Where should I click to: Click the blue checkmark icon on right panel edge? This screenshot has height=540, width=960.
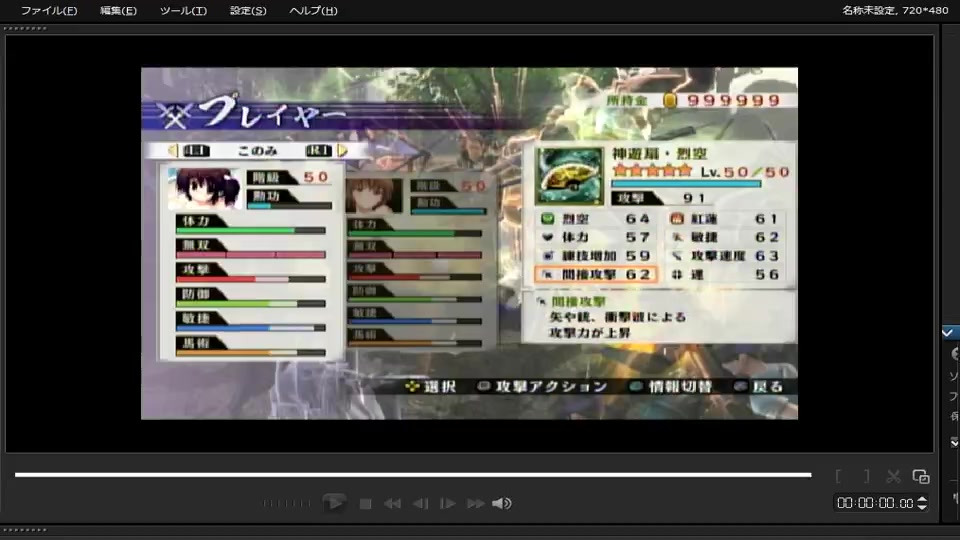[948, 332]
